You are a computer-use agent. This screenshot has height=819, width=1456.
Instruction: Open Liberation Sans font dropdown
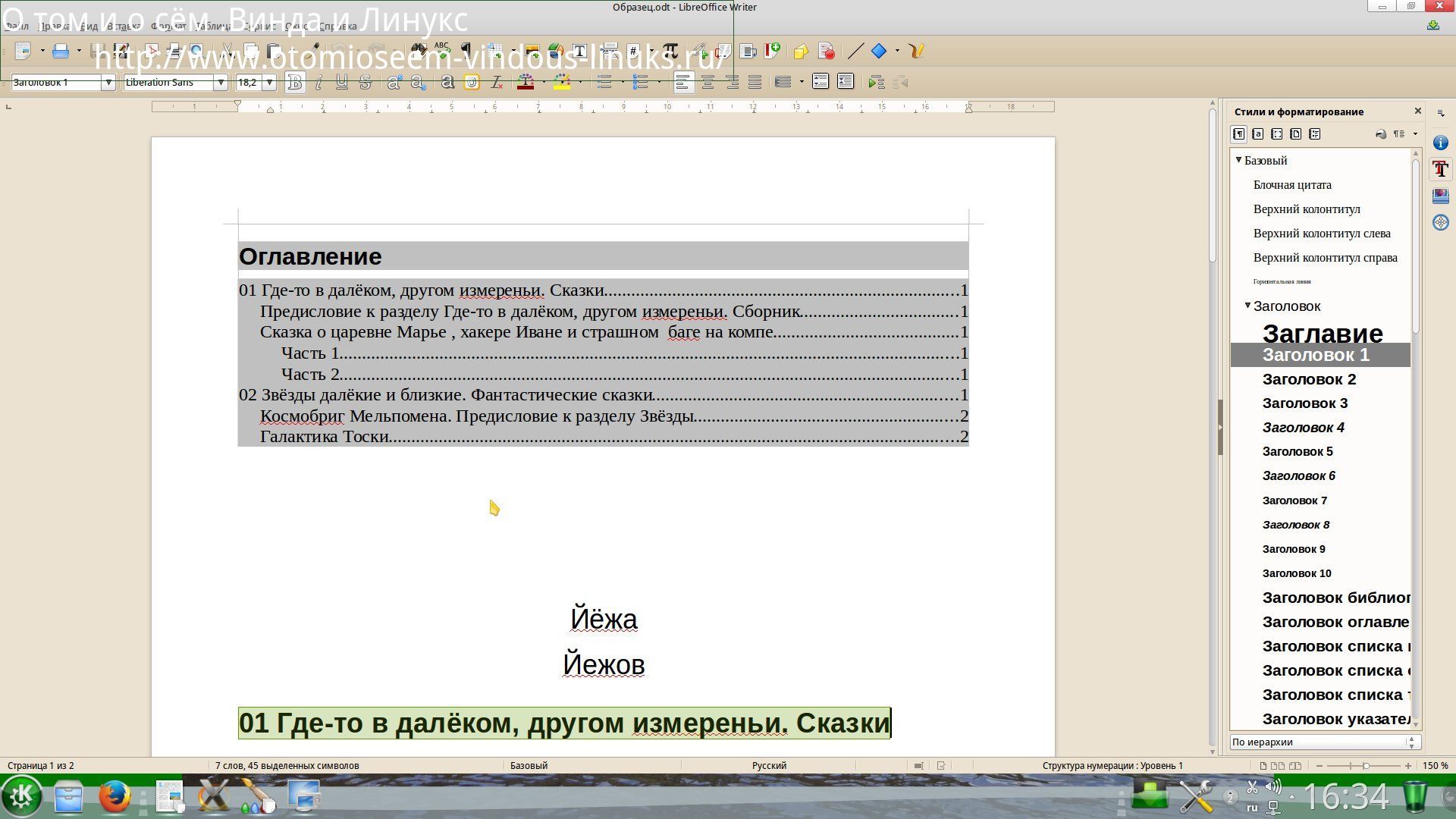pos(221,82)
